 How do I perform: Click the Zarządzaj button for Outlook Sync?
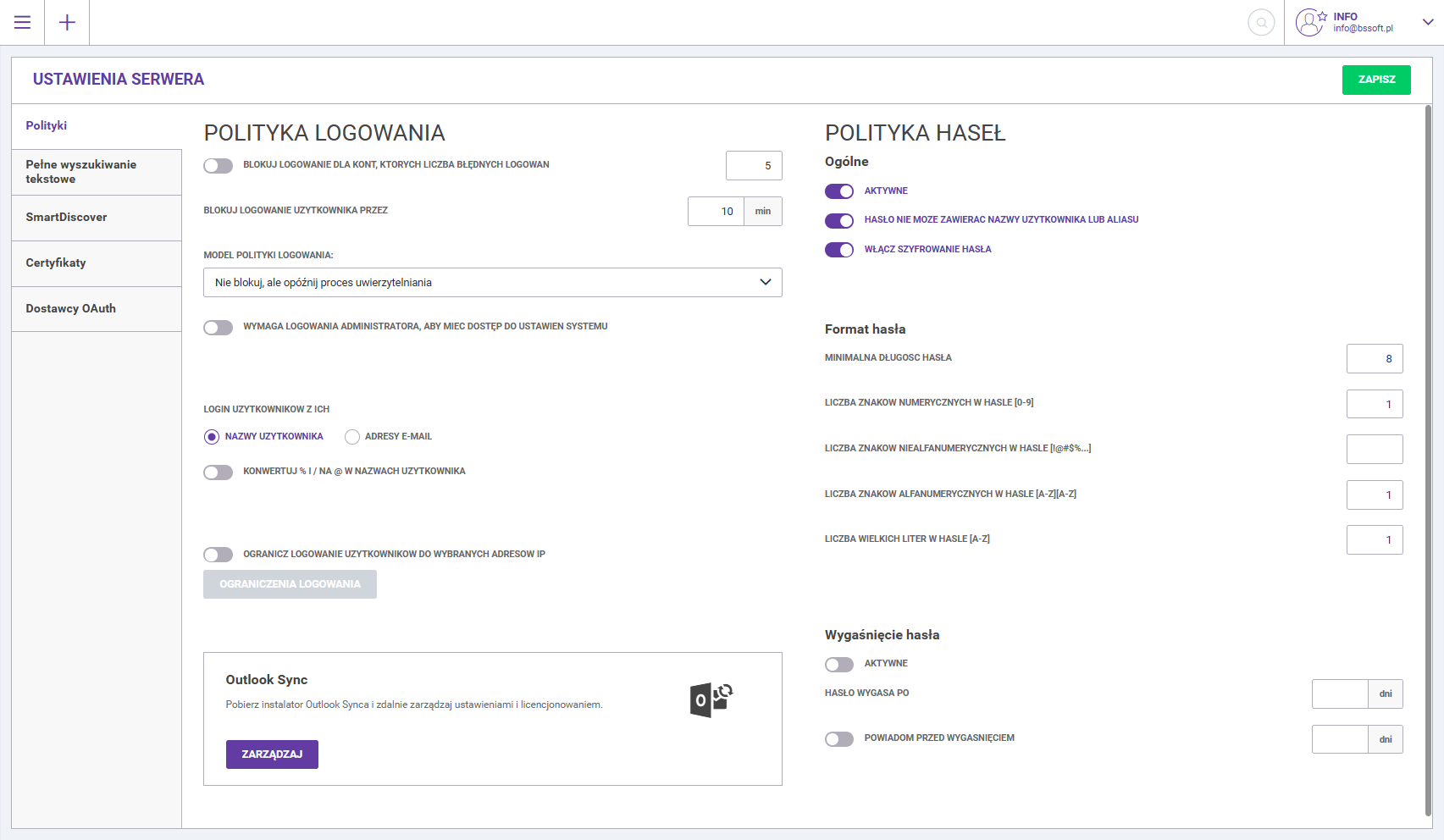[272, 754]
